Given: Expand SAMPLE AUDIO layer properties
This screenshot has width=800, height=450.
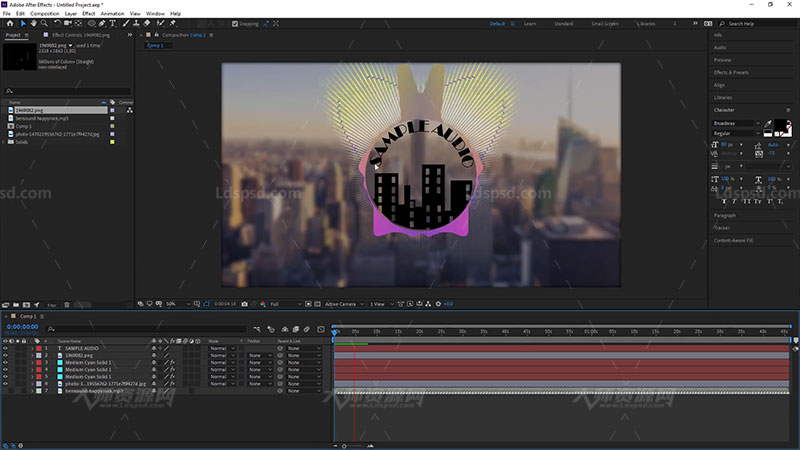Looking at the screenshot, I should tap(32, 348).
